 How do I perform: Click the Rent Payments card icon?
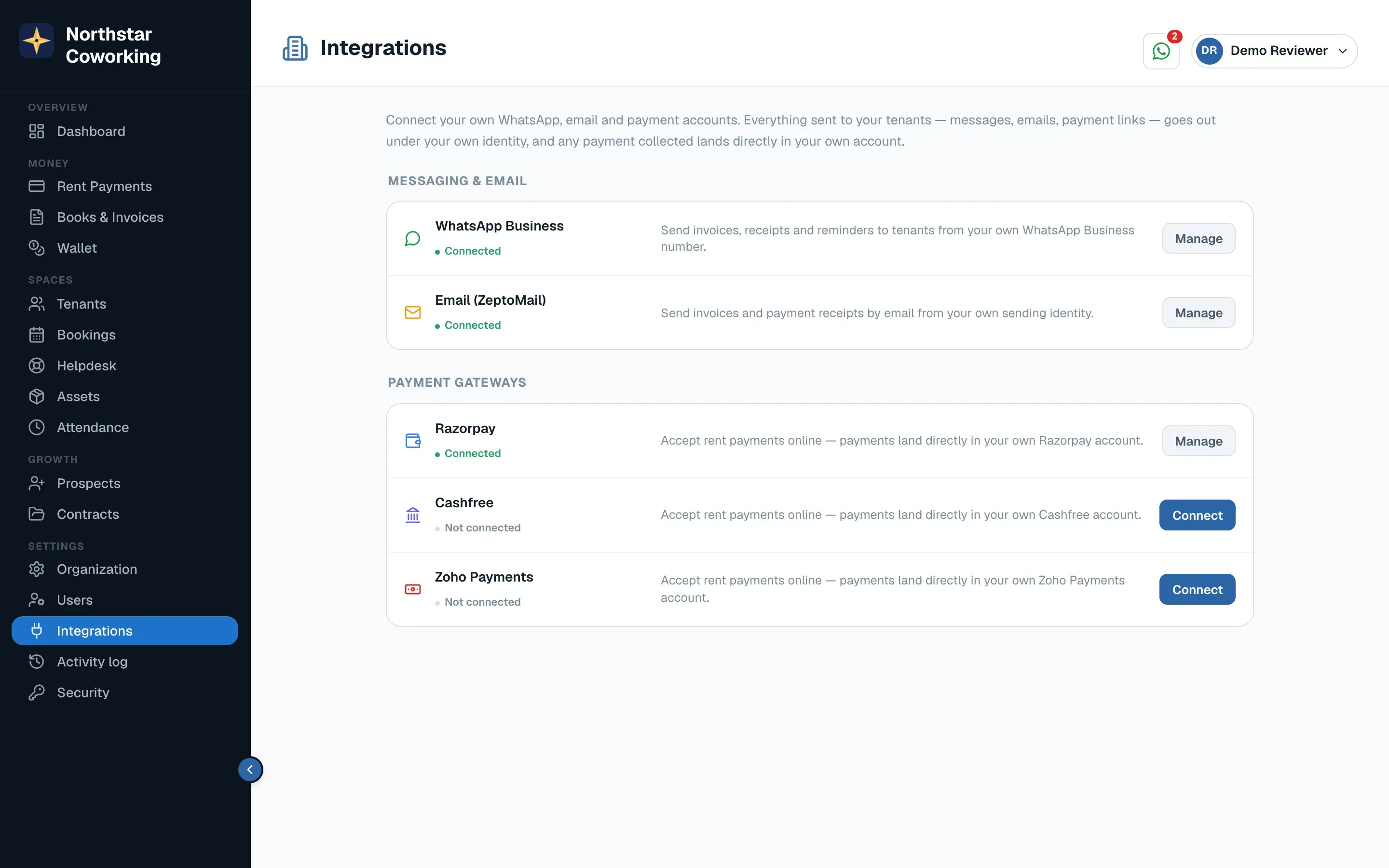37,187
